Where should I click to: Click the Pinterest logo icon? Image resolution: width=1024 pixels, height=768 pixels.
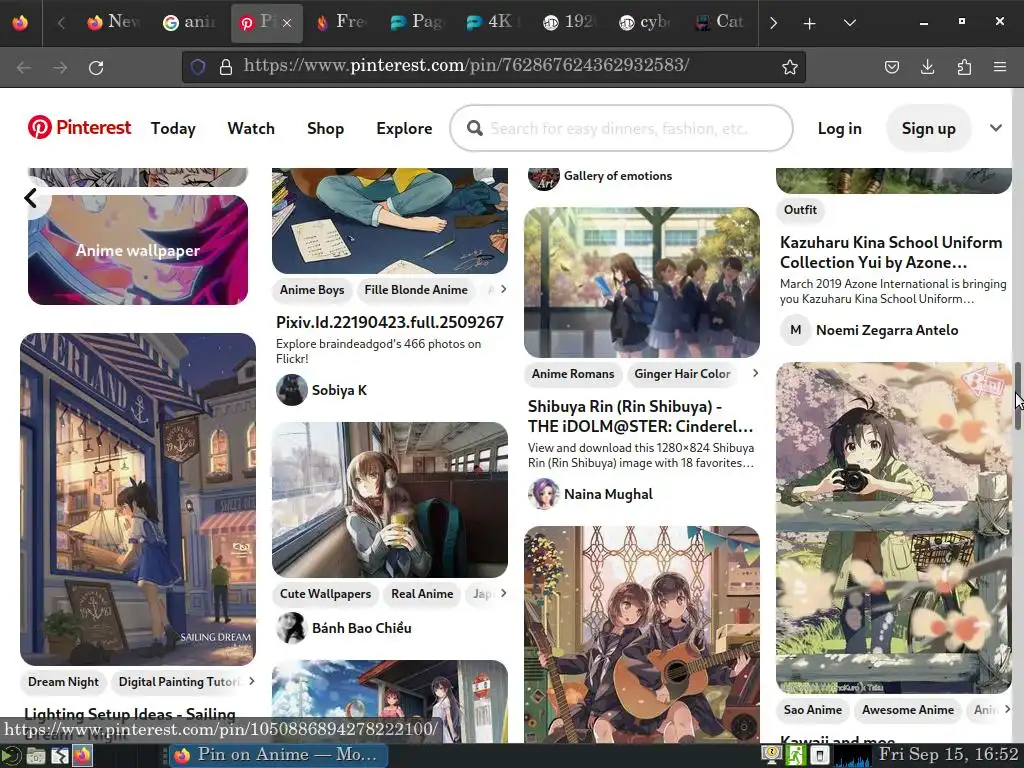click(39, 127)
